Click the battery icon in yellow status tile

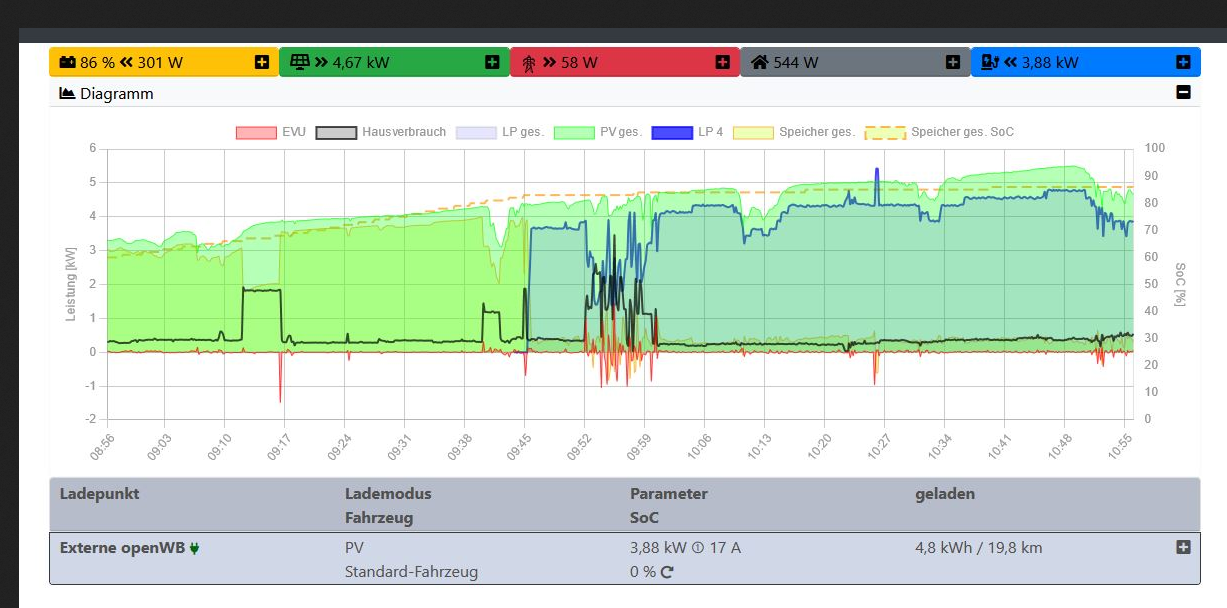pyautogui.click(x=67, y=62)
